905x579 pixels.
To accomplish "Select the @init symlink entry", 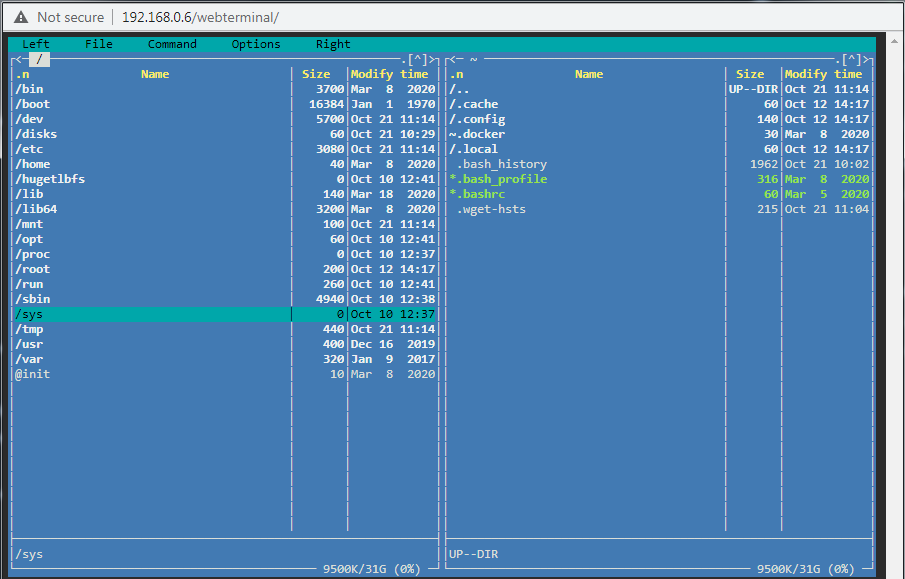I will pos(225,374).
